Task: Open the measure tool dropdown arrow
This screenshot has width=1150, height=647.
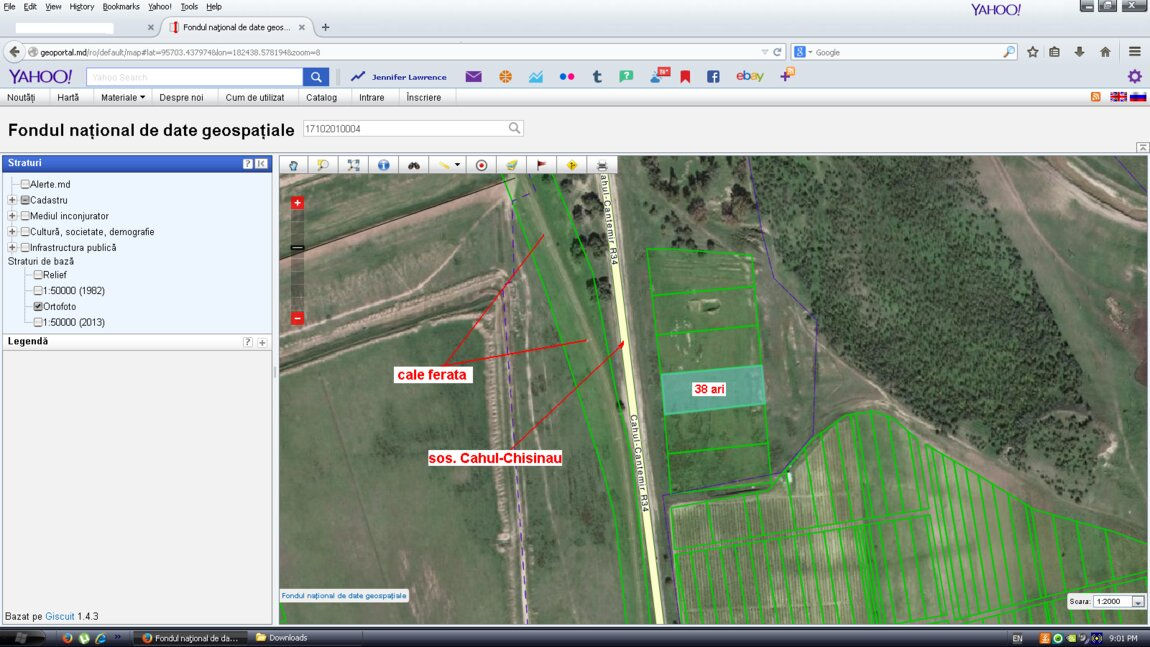Action: (x=458, y=165)
